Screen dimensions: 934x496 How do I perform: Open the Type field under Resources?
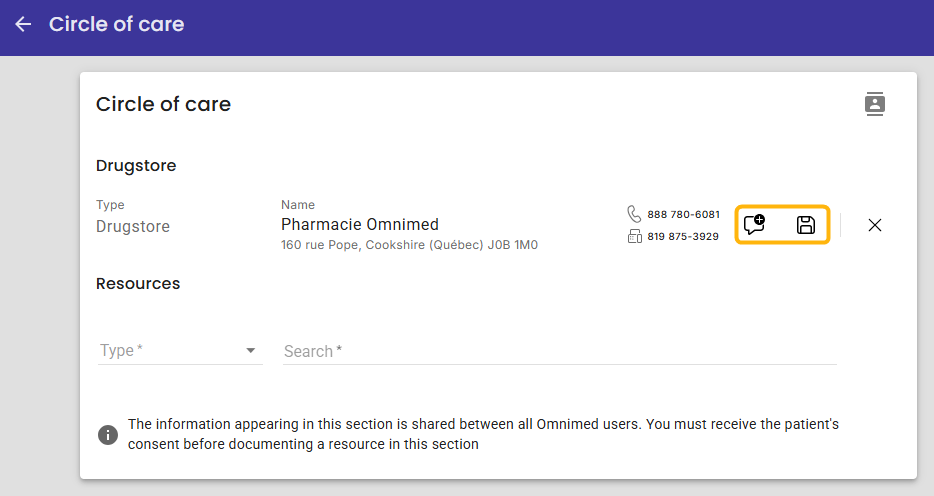pyautogui.click(x=180, y=350)
